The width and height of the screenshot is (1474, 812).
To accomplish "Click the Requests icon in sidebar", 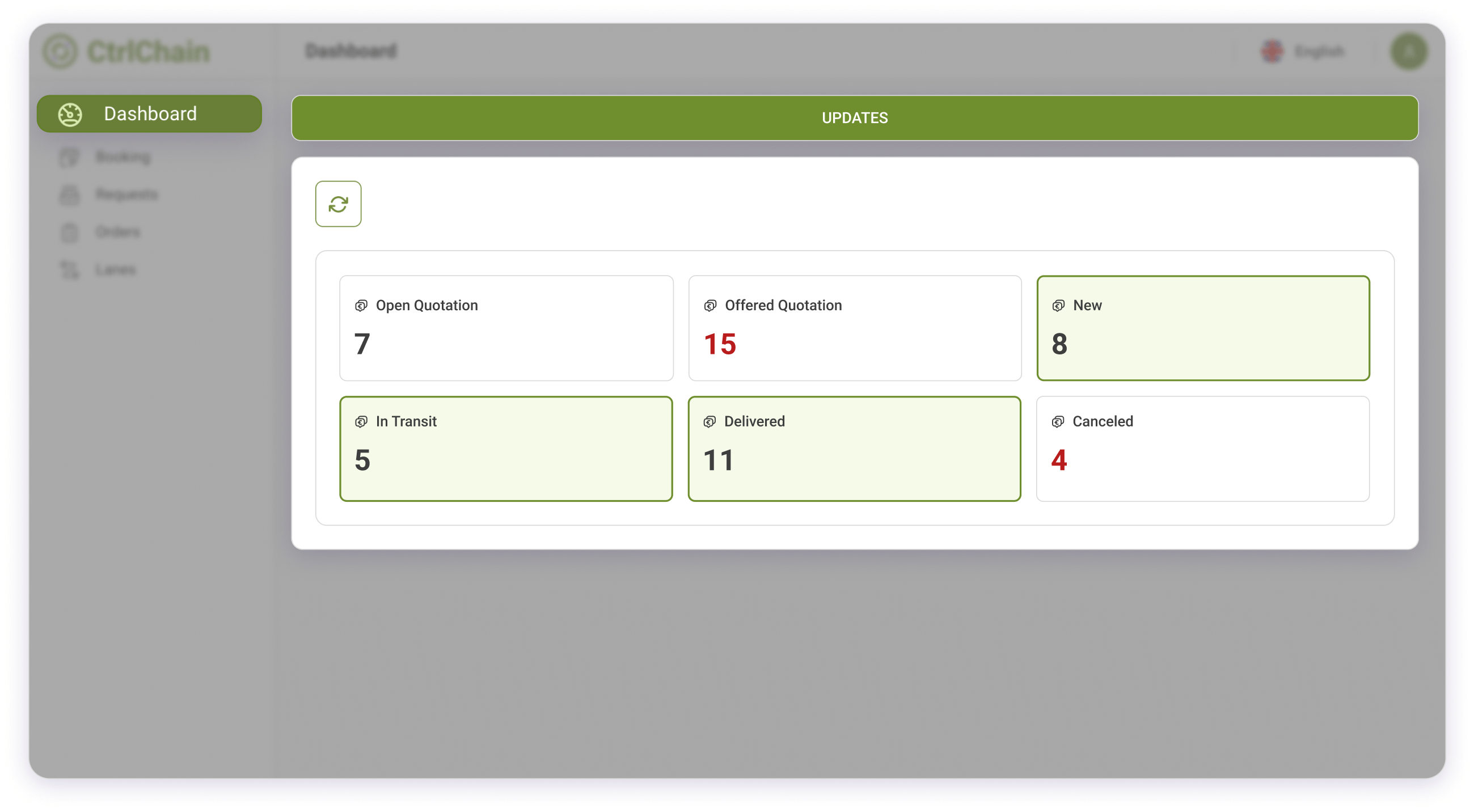I will pyautogui.click(x=70, y=195).
